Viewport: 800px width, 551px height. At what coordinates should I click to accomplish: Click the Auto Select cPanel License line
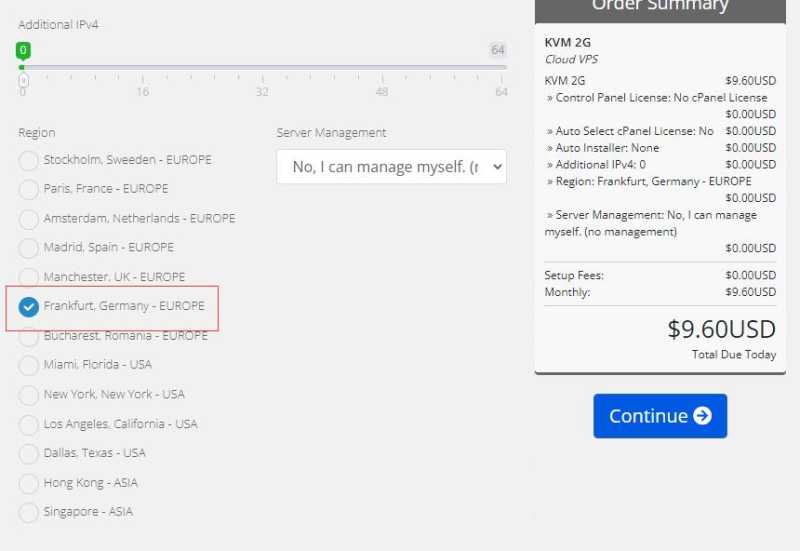tap(630, 131)
